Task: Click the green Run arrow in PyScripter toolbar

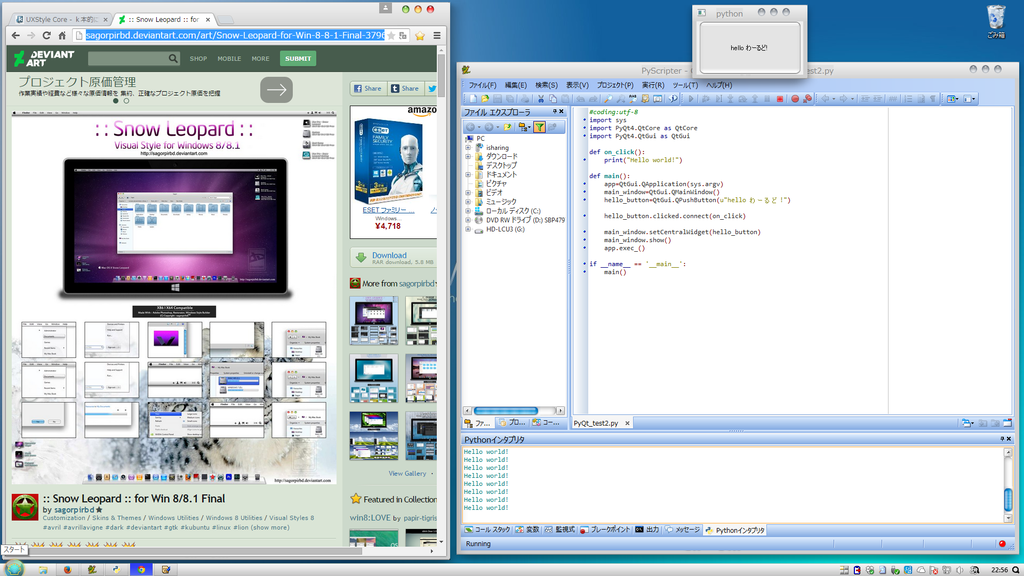Action: coord(691,99)
